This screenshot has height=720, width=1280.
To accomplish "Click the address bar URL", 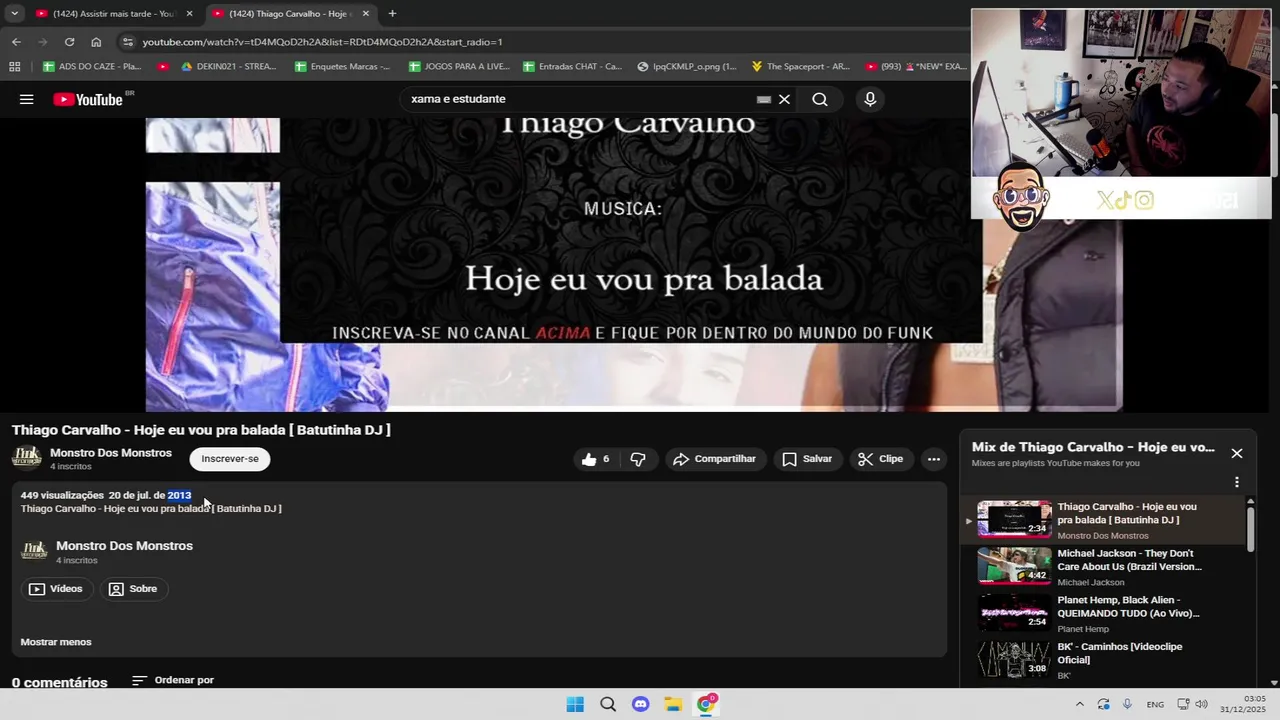I will pyautogui.click(x=322, y=42).
